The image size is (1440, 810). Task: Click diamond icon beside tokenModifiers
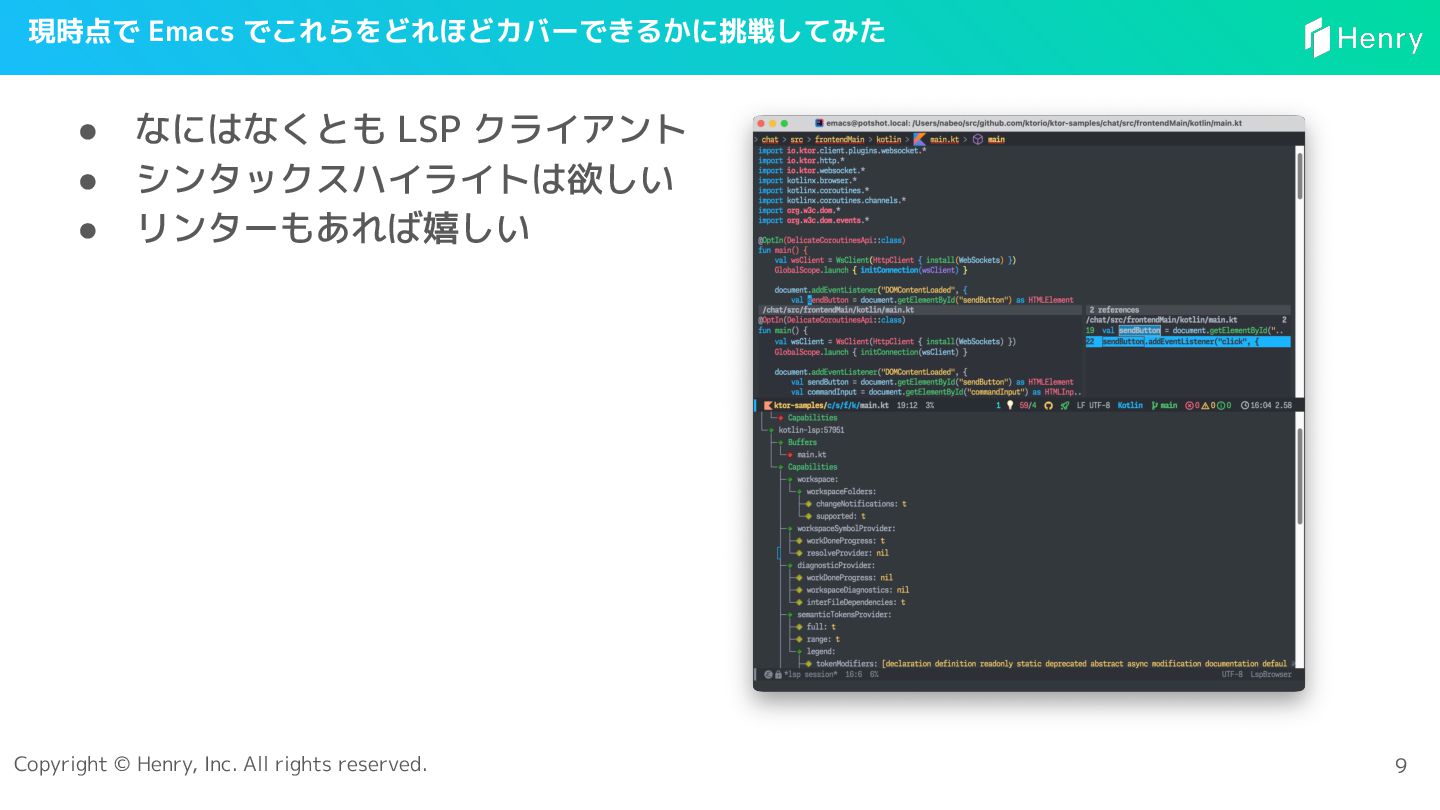808,664
